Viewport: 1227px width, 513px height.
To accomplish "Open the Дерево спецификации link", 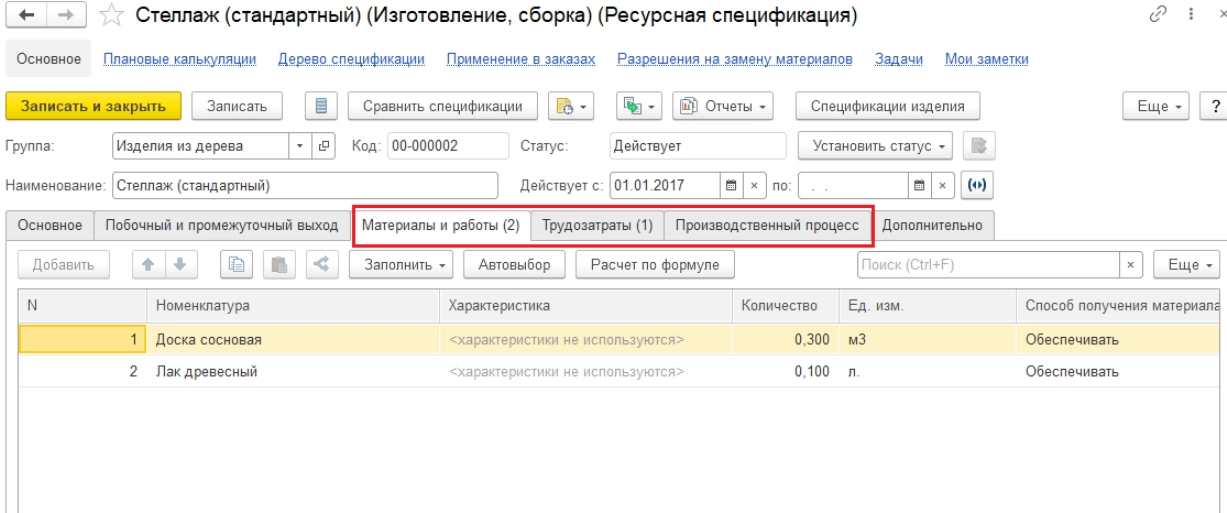I will 352,61.
